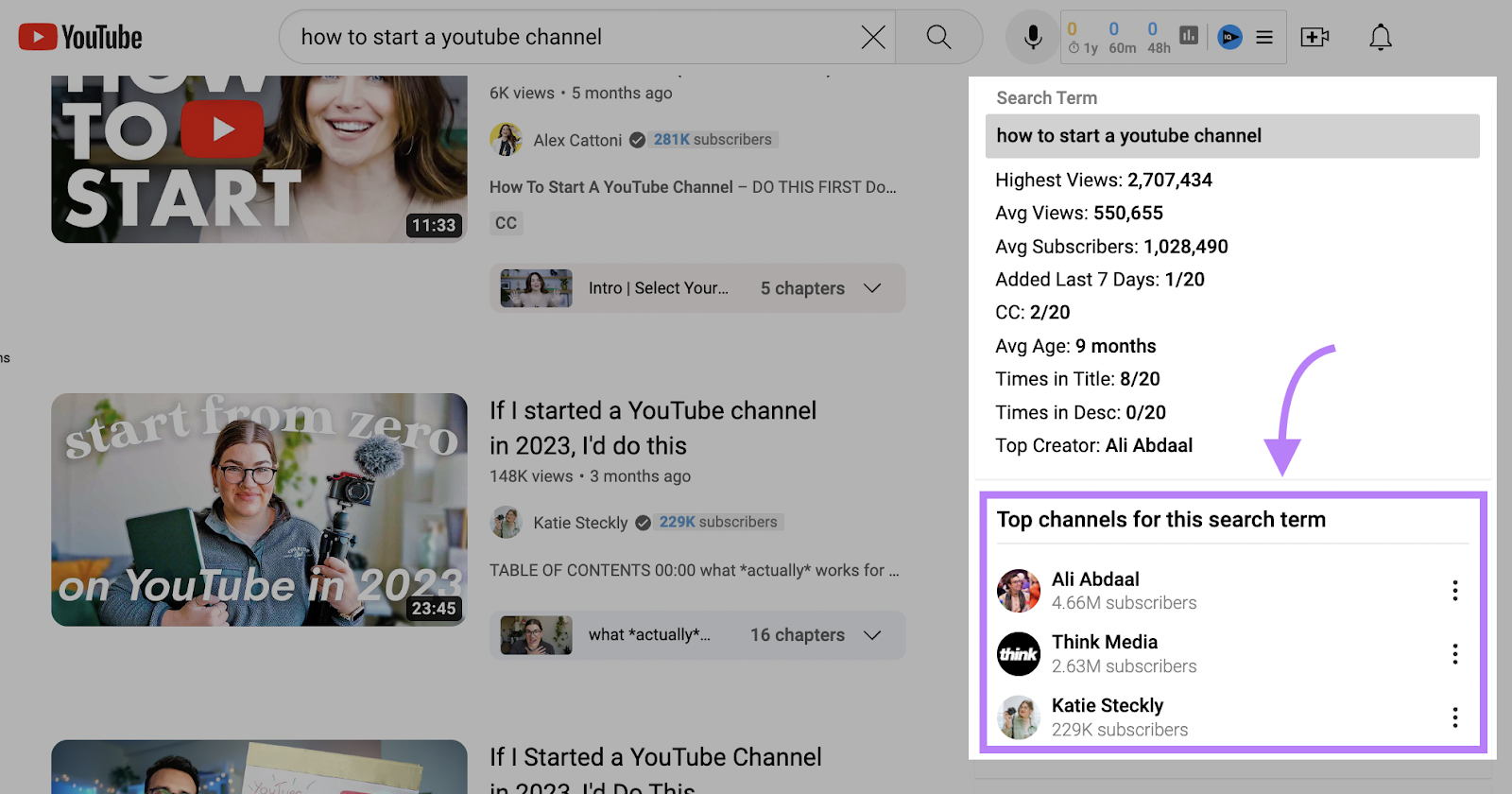The height and width of the screenshot is (794, 1512).
Task: Open video description 'How To Start A YouTube Channel'
Action: pyautogui.click(x=694, y=187)
